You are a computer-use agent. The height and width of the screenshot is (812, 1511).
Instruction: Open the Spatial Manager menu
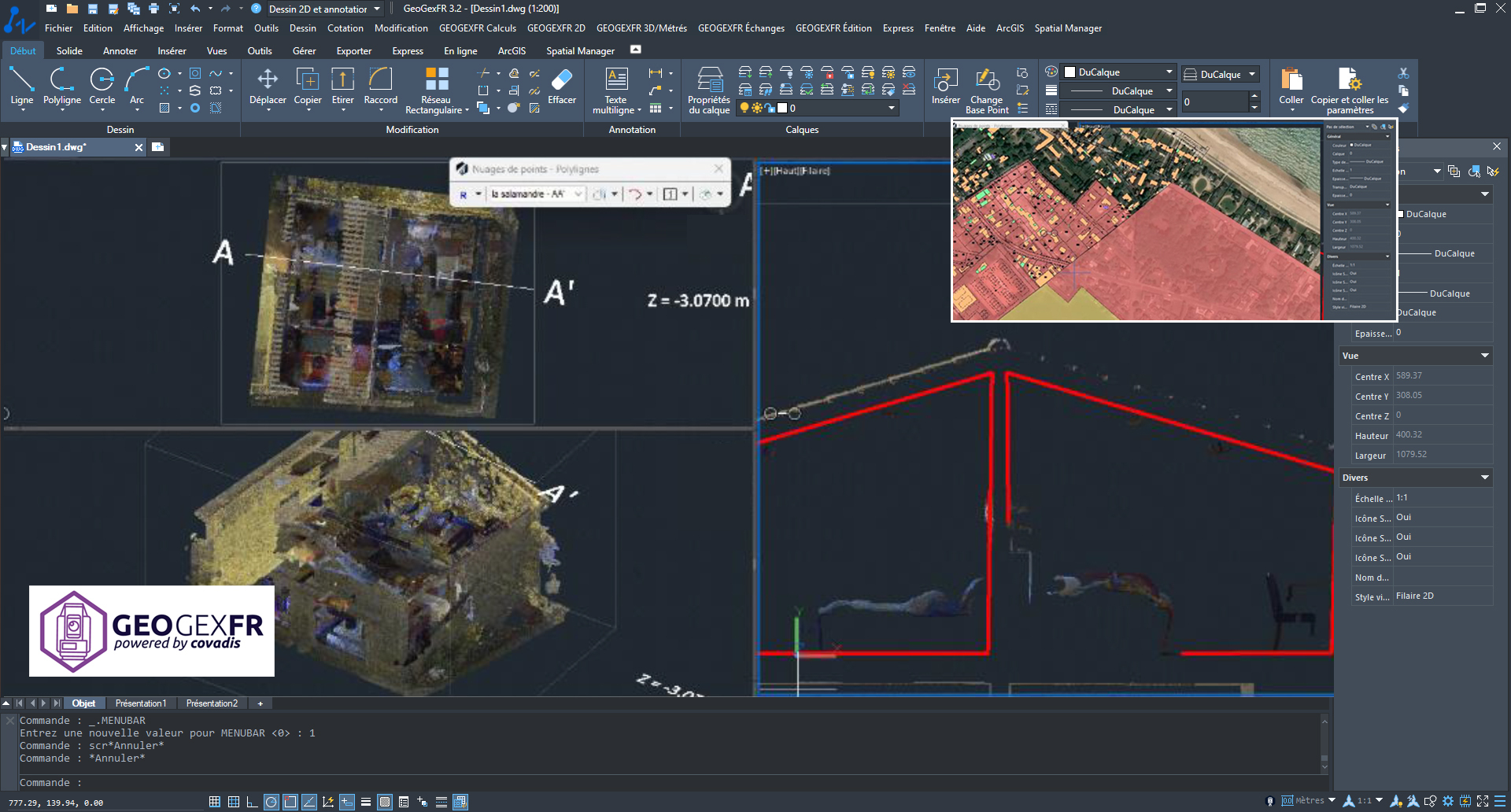pyautogui.click(x=1068, y=28)
